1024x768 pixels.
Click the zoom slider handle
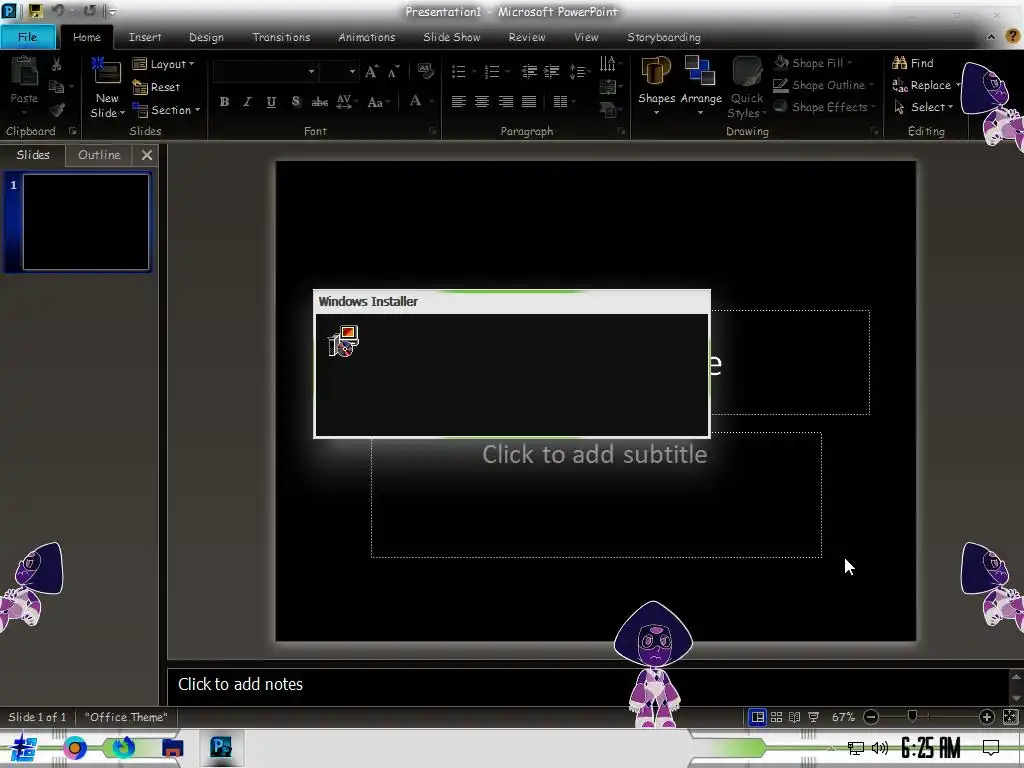pos(912,716)
